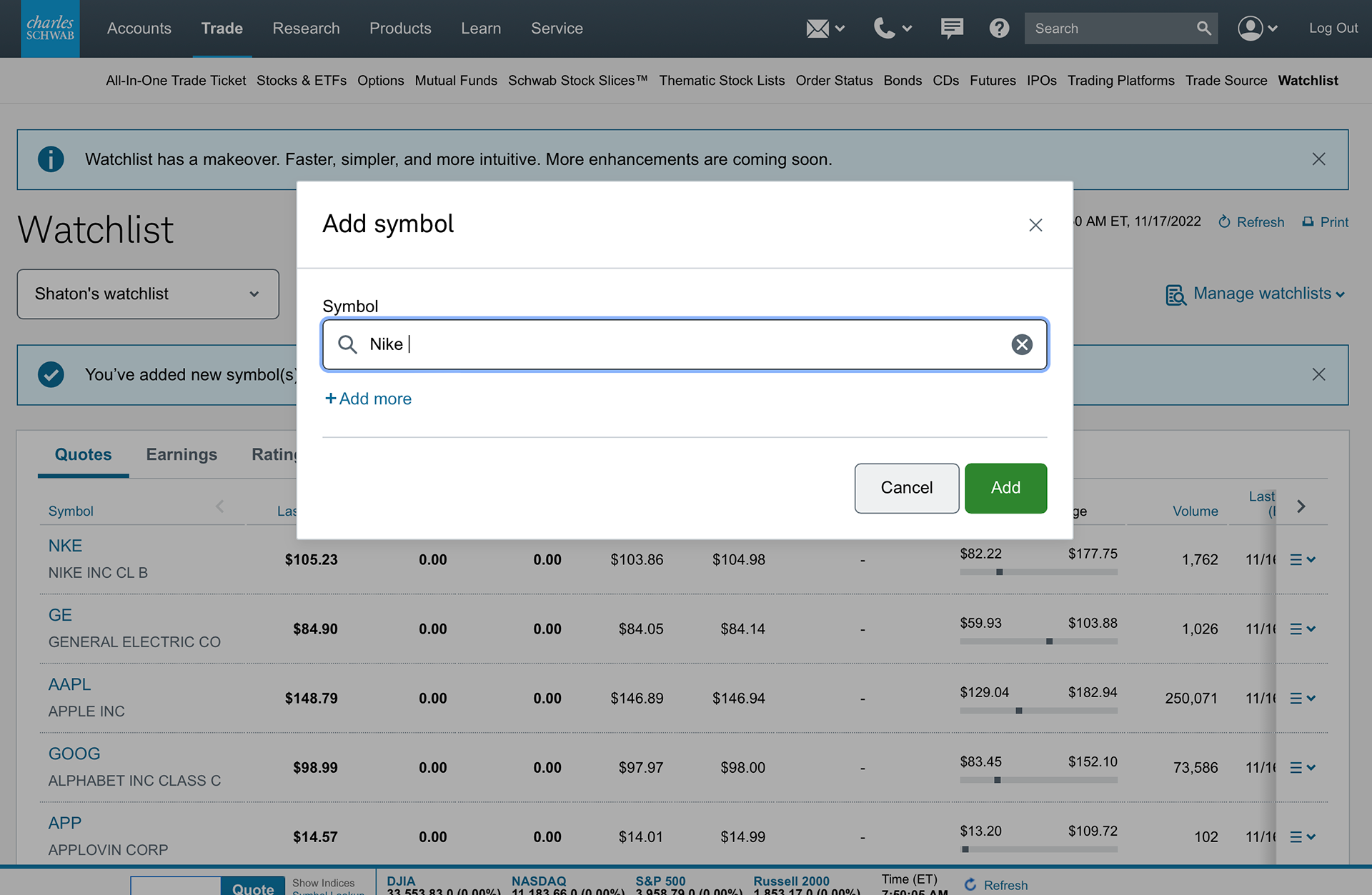
Task: Click the search magnifier inside Symbol field
Action: click(x=347, y=344)
